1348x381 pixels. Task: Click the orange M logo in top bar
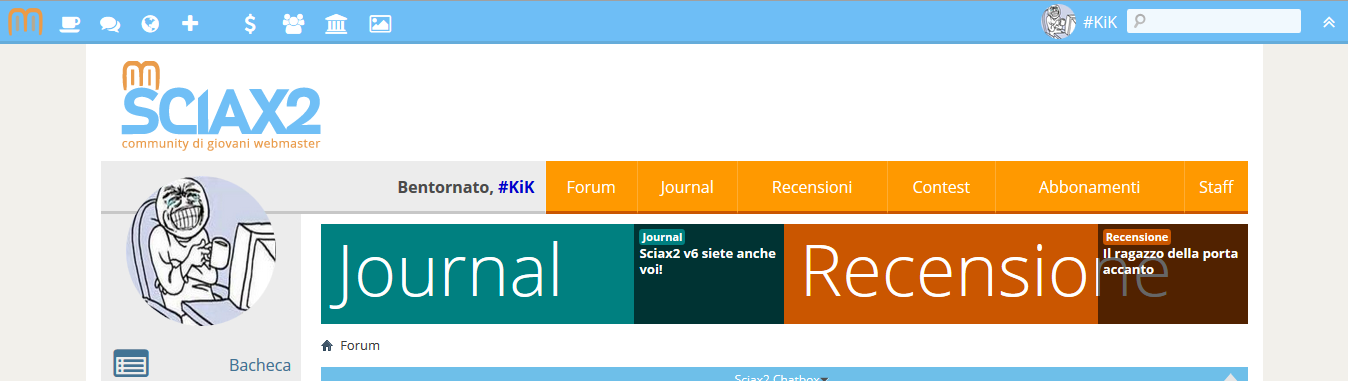coord(25,21)
